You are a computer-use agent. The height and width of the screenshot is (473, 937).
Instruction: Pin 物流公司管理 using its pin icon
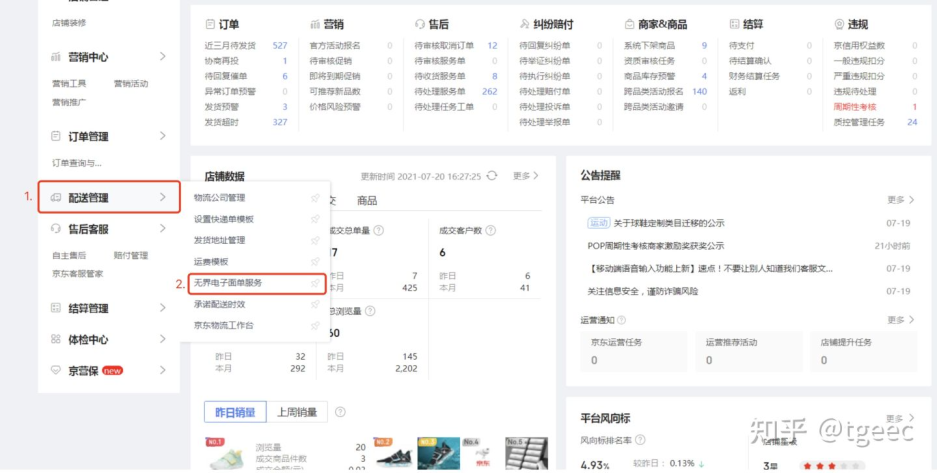point(315,198)
